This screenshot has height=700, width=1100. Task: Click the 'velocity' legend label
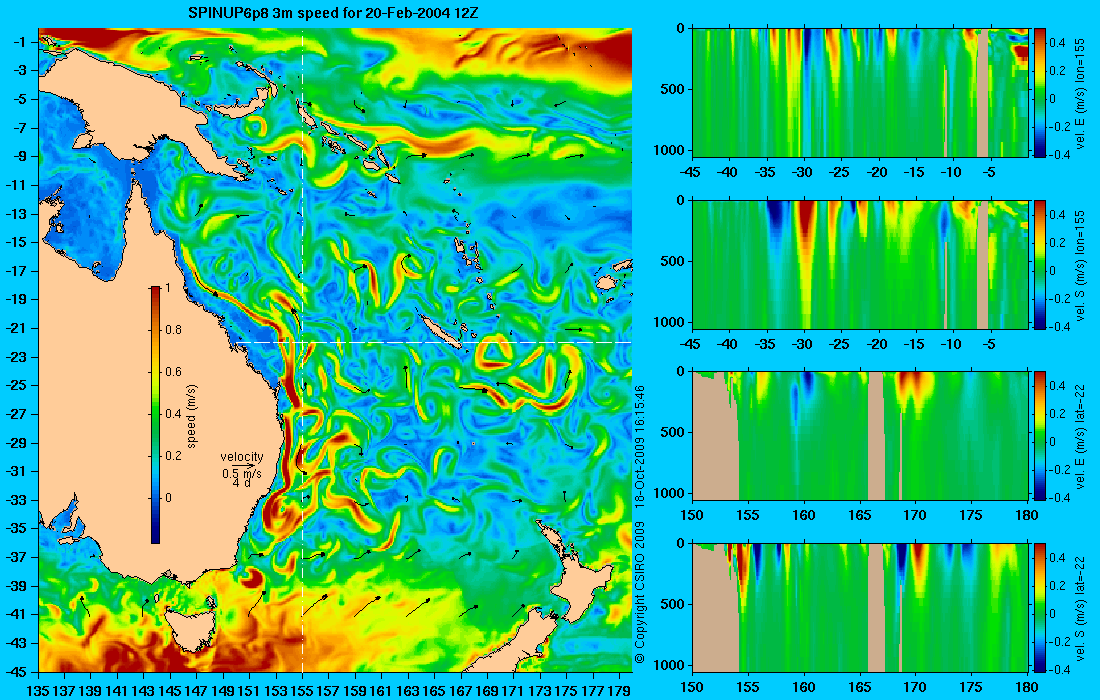[x=241, y=457]
